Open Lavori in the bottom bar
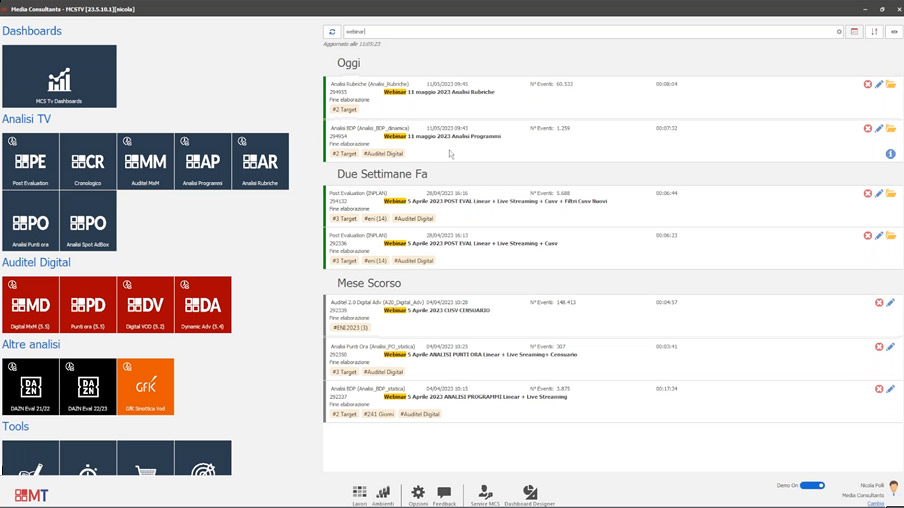The width and height of the screenshot is (904, 508). tap(359, 494)
